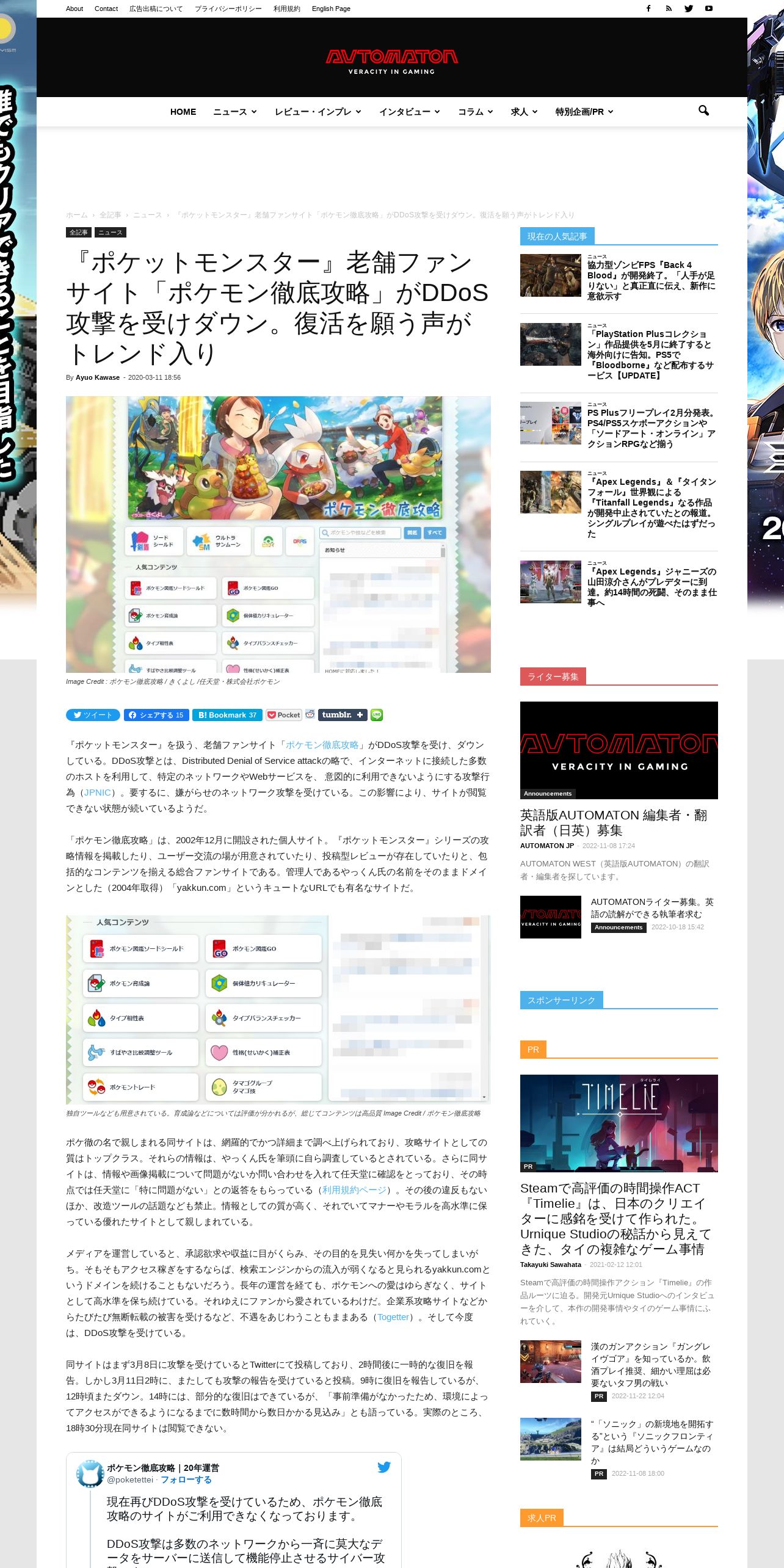Viewport: 784px width, 1568px height.
Task: Open the PlayStation Plus collection article thumbnail
Action: pyautogui.click(x=551, y=344)
